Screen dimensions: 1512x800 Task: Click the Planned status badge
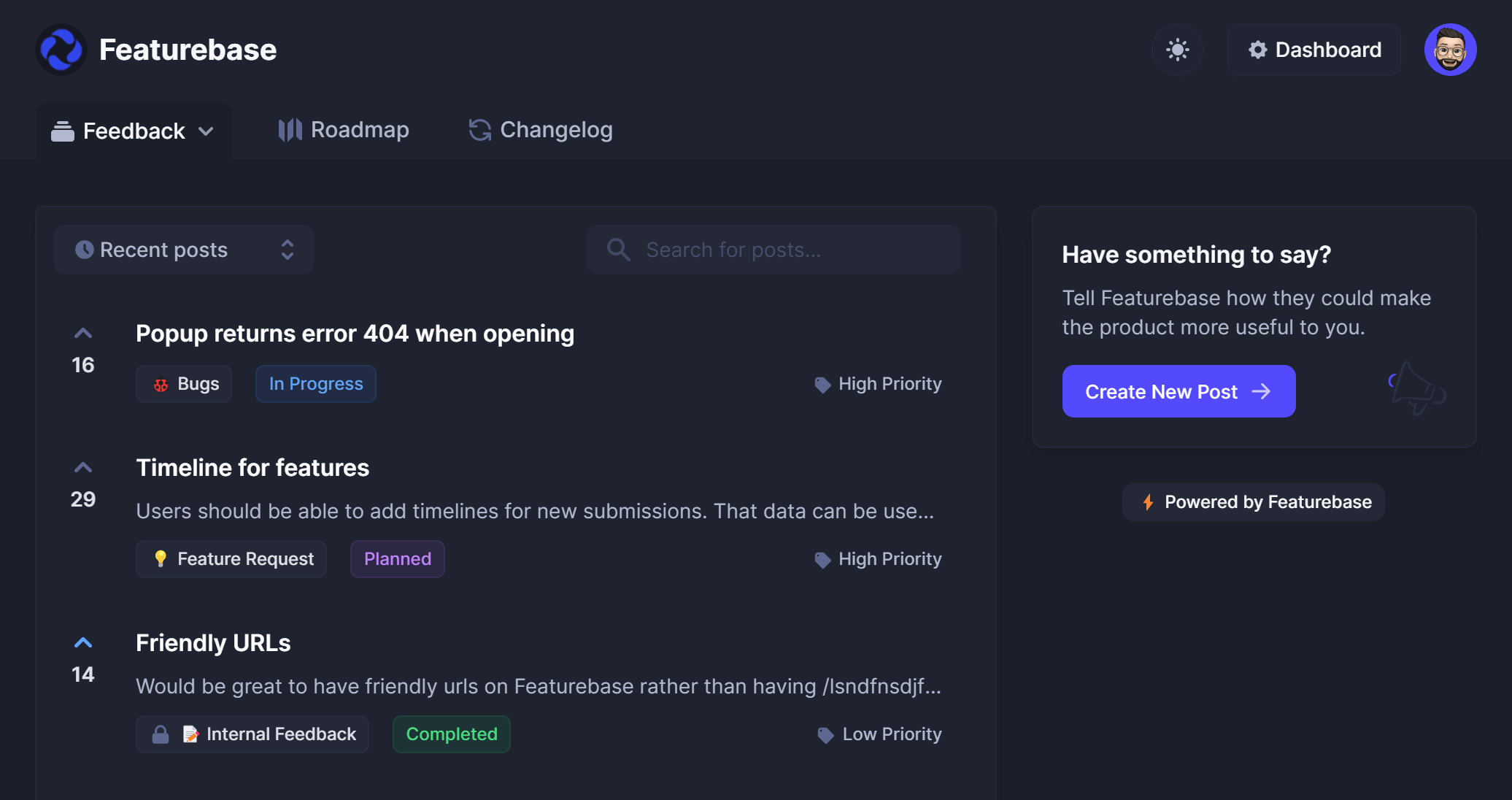pos(398,559)
